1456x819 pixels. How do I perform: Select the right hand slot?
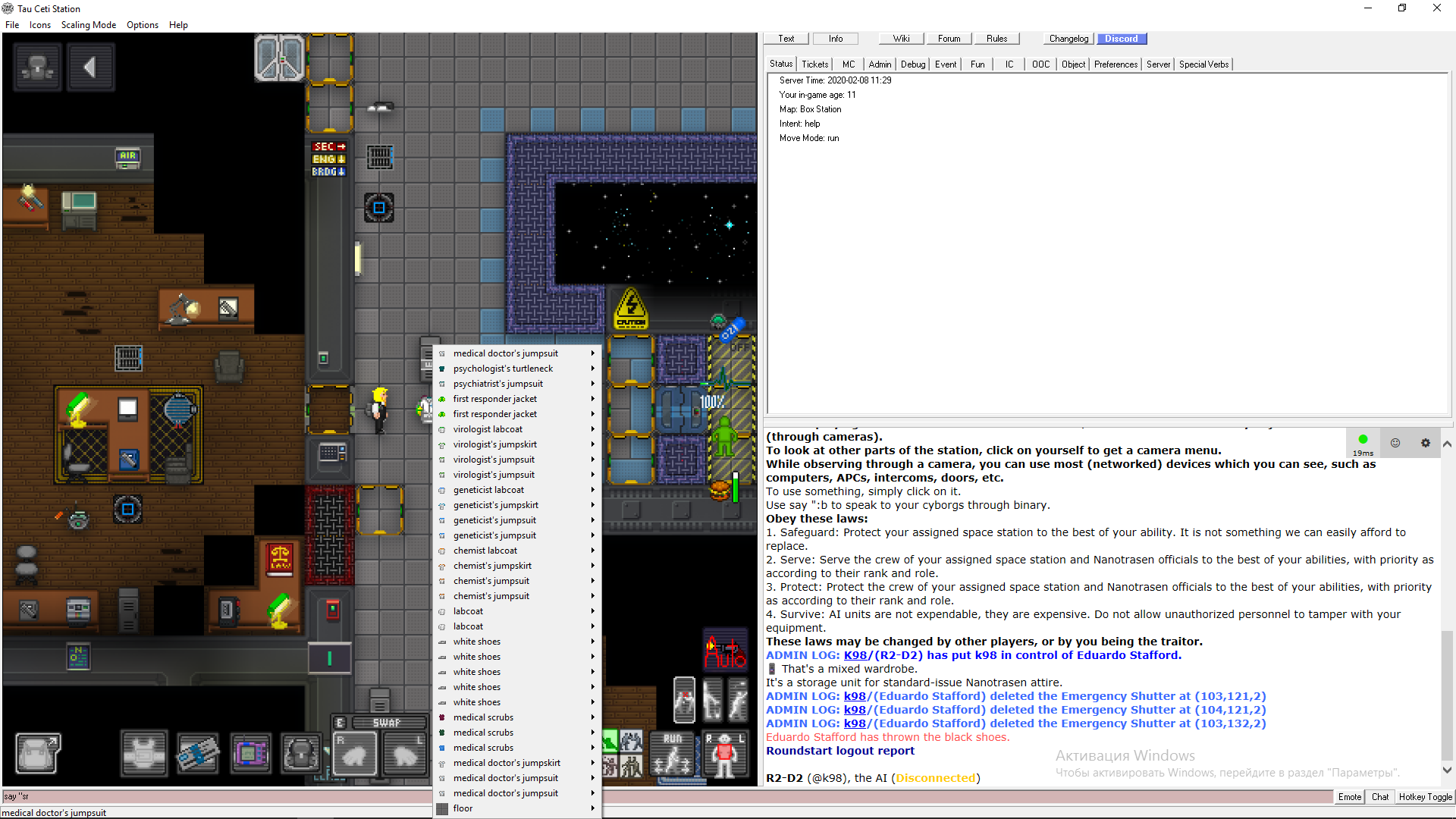355,754
